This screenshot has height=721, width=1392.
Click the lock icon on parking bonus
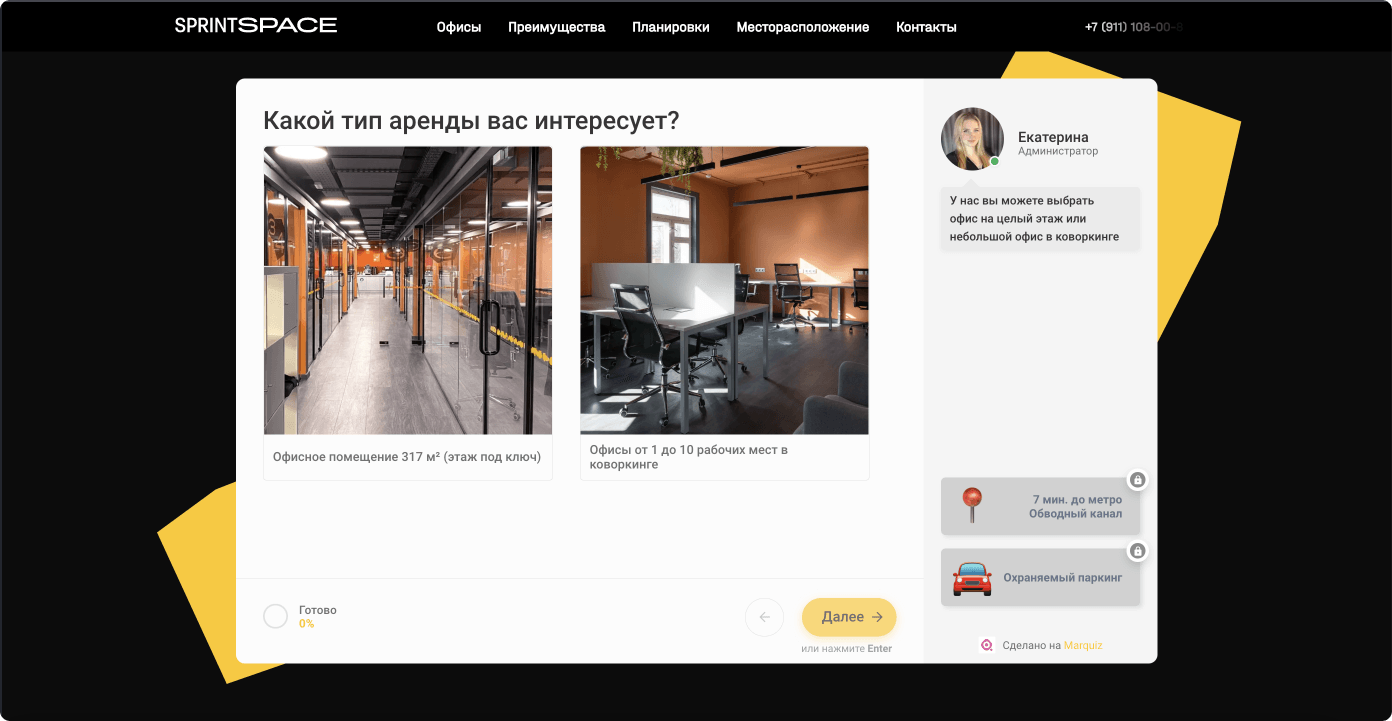point(1137,551)
